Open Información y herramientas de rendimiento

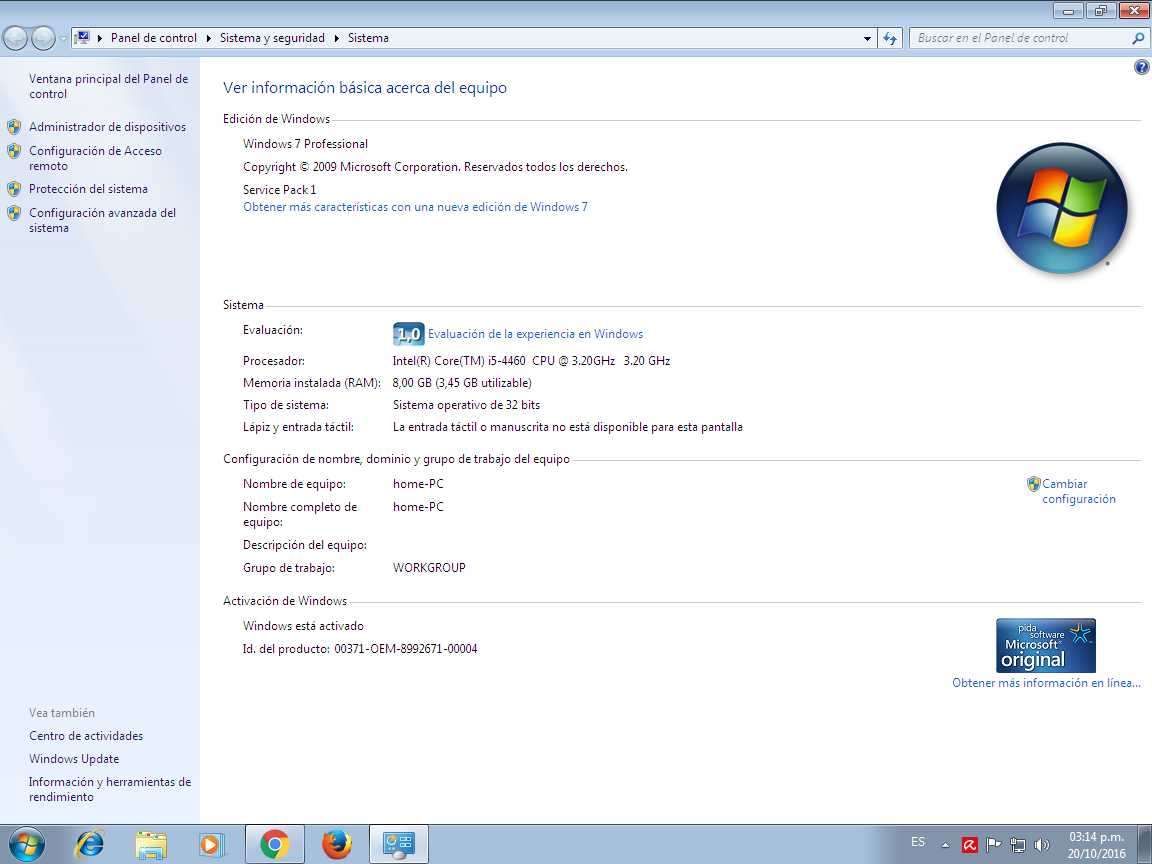(109, 789)
